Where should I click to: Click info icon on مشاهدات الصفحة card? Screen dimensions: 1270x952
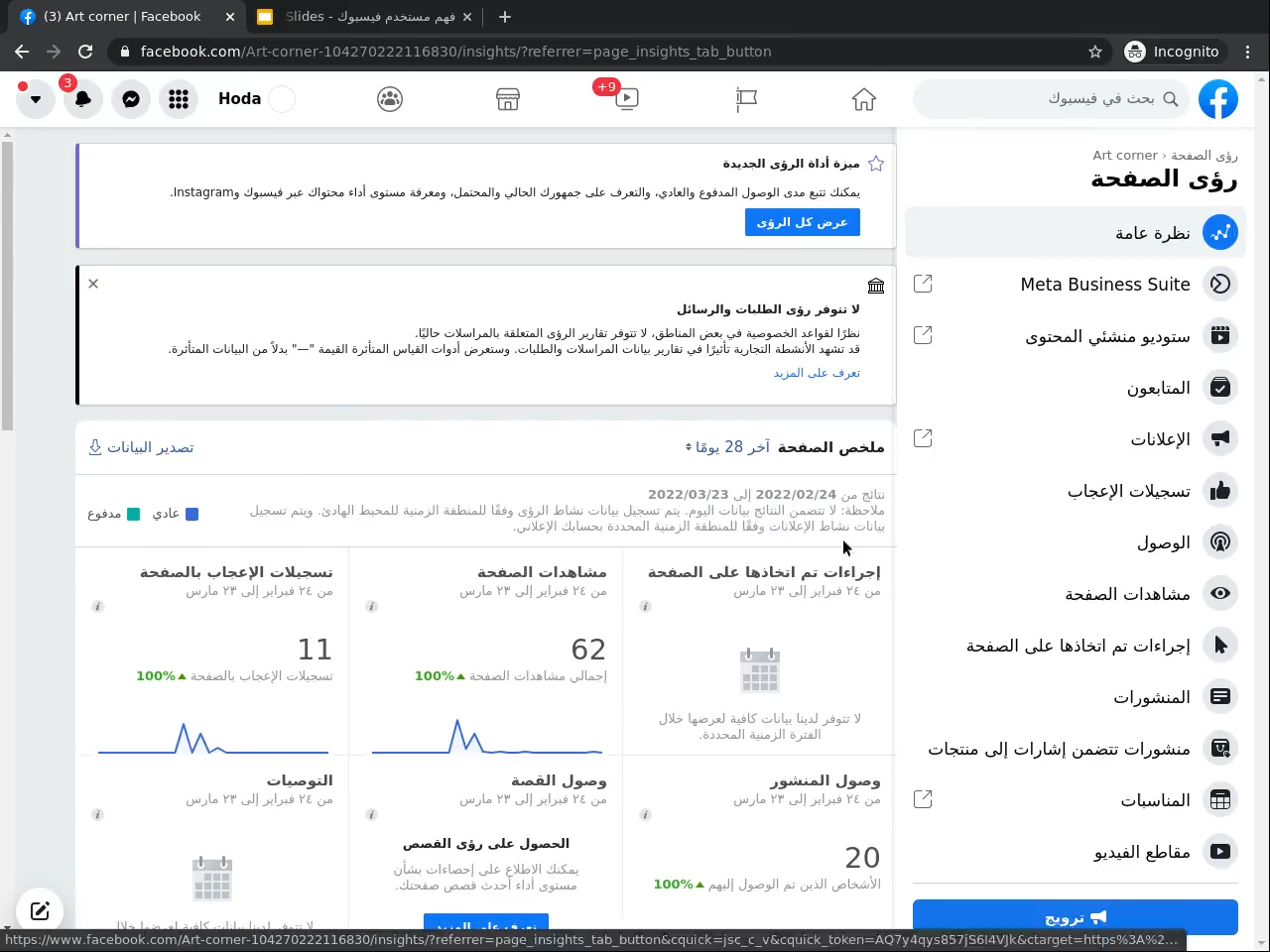[371, 607]
